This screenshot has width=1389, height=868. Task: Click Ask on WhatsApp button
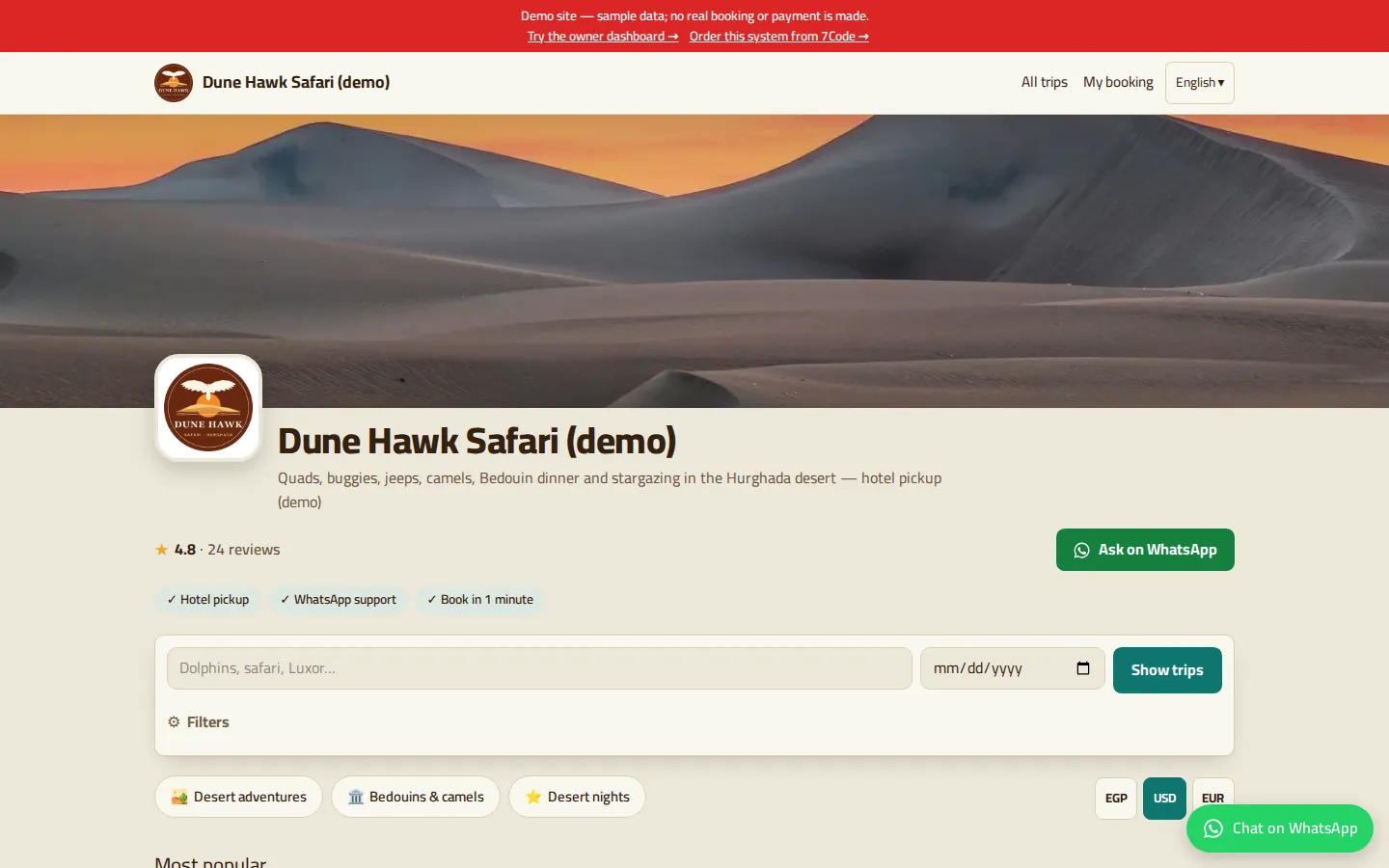point(1145,550)
